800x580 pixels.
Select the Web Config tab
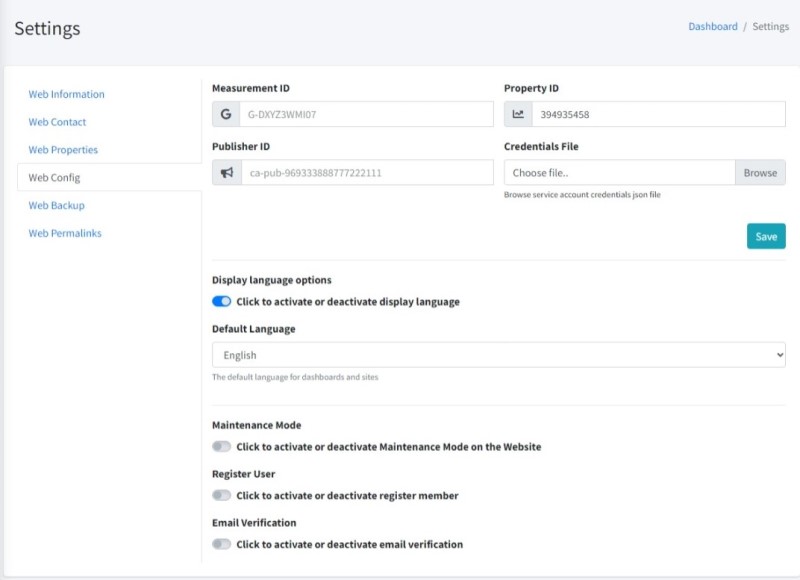(x=55, y=178)
